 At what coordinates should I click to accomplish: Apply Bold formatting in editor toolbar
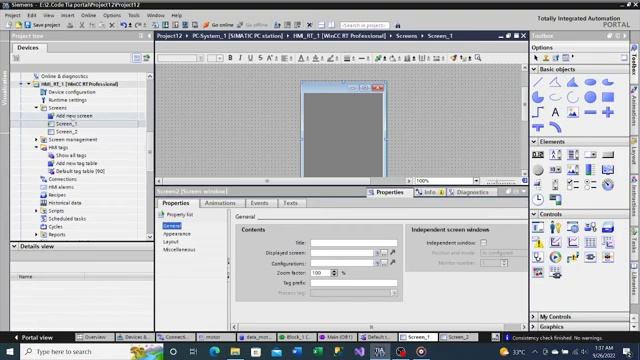pos(230,58)
